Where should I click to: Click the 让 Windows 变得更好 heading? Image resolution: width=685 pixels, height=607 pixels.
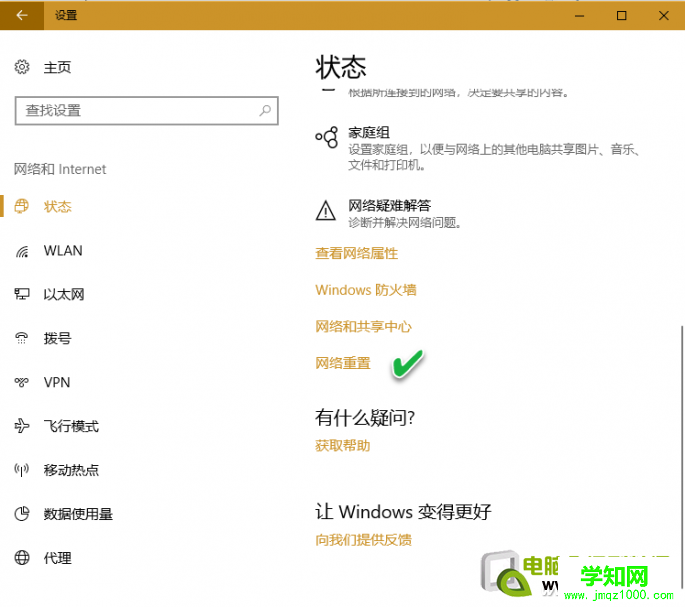coord(403,512)
